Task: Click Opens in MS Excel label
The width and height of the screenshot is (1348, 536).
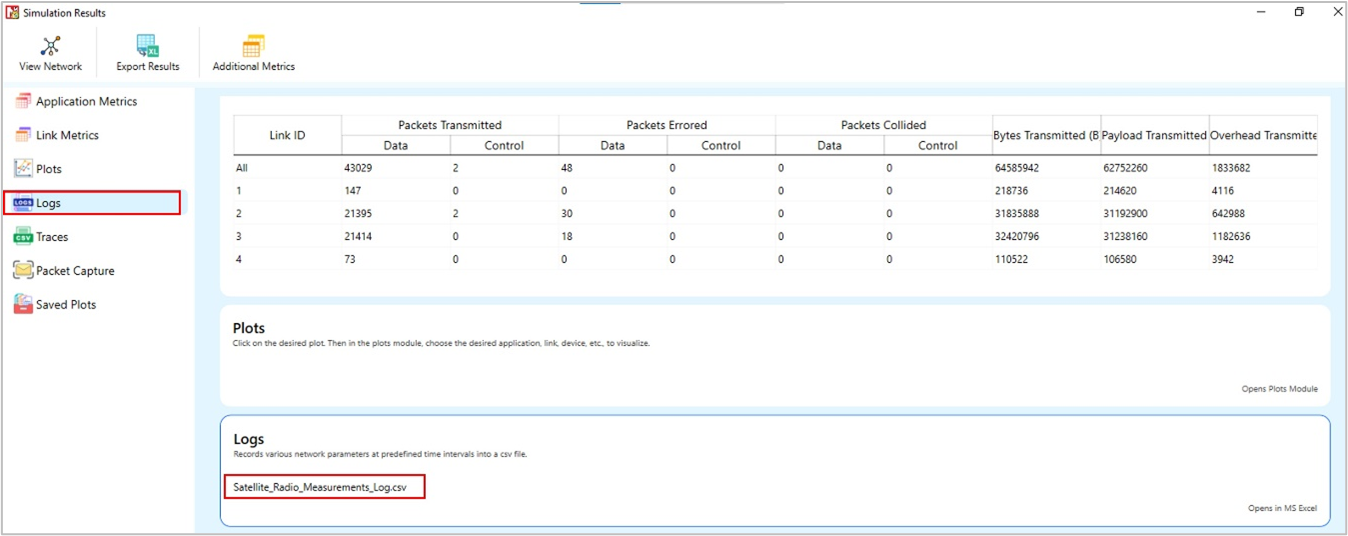Action: pyautogui.click(x=1282, y=508)
